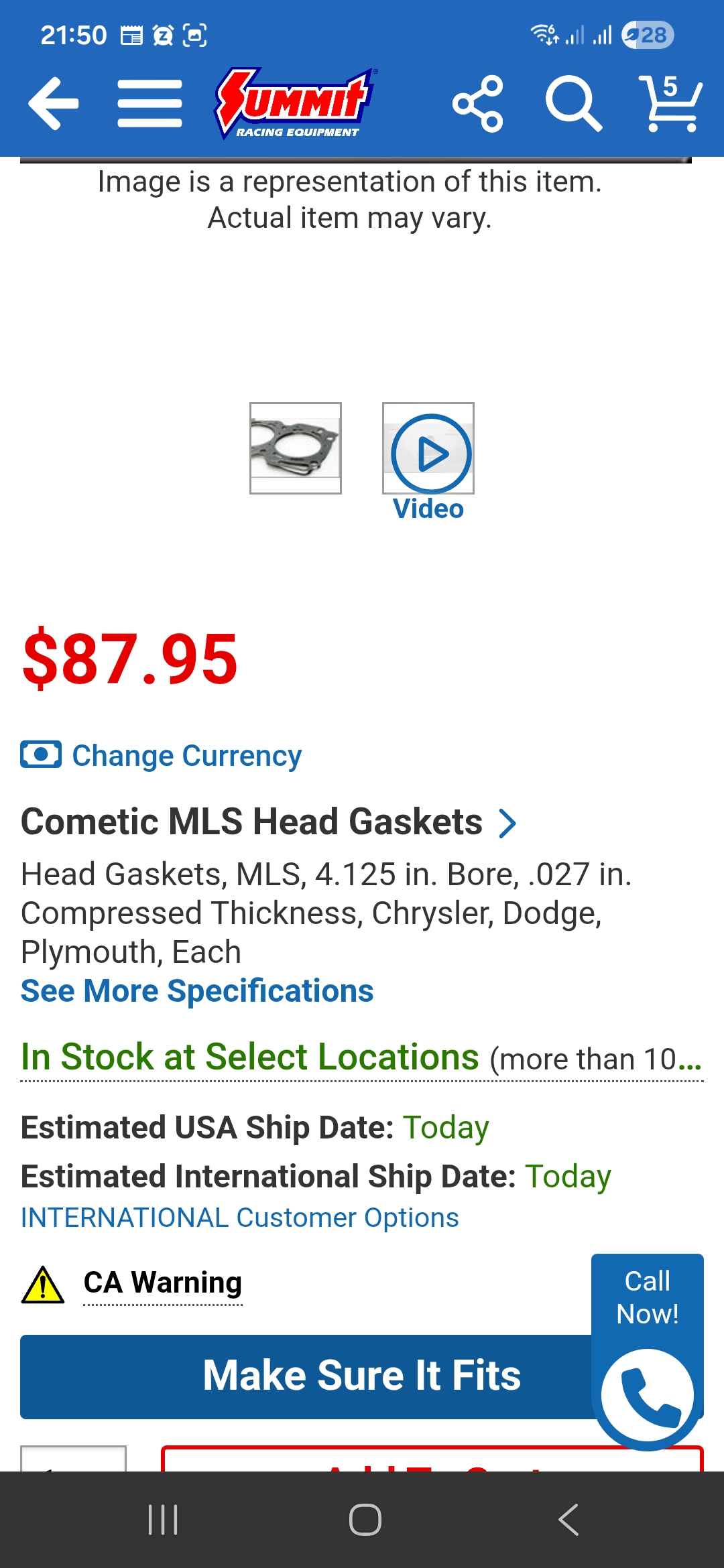724x1568 pixels.
Task: Tap the yellow warning triangle icon
Action: 43,1285
